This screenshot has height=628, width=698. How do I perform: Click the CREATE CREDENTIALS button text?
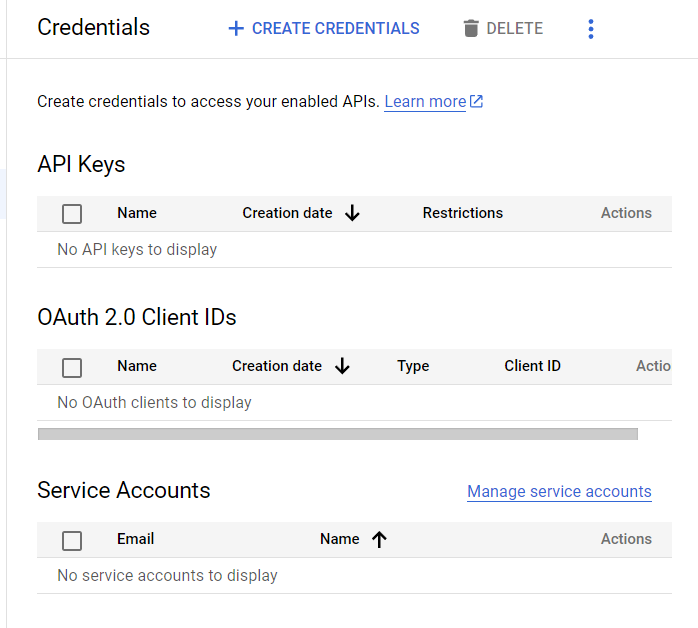point(335,29)
